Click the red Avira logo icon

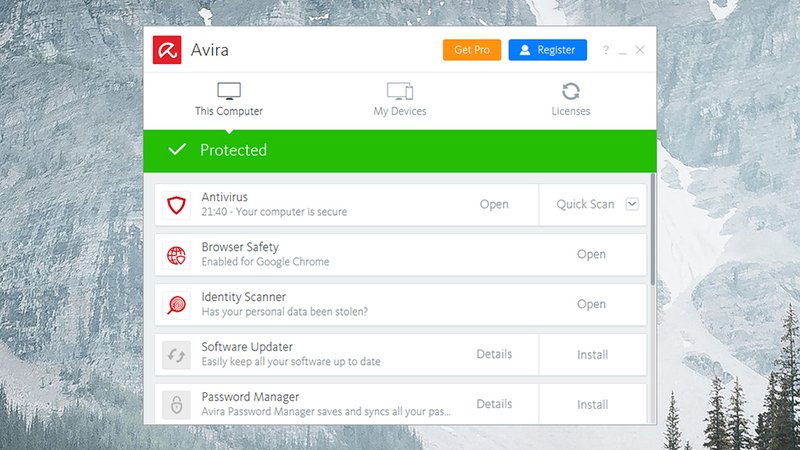(x=167, y=50)
